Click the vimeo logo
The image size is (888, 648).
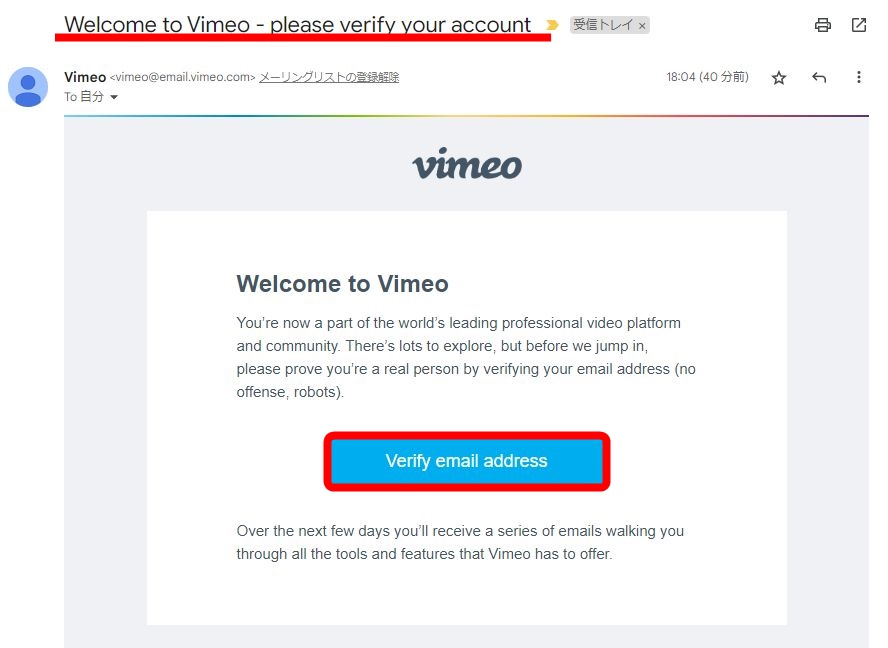tap(467, 164)
